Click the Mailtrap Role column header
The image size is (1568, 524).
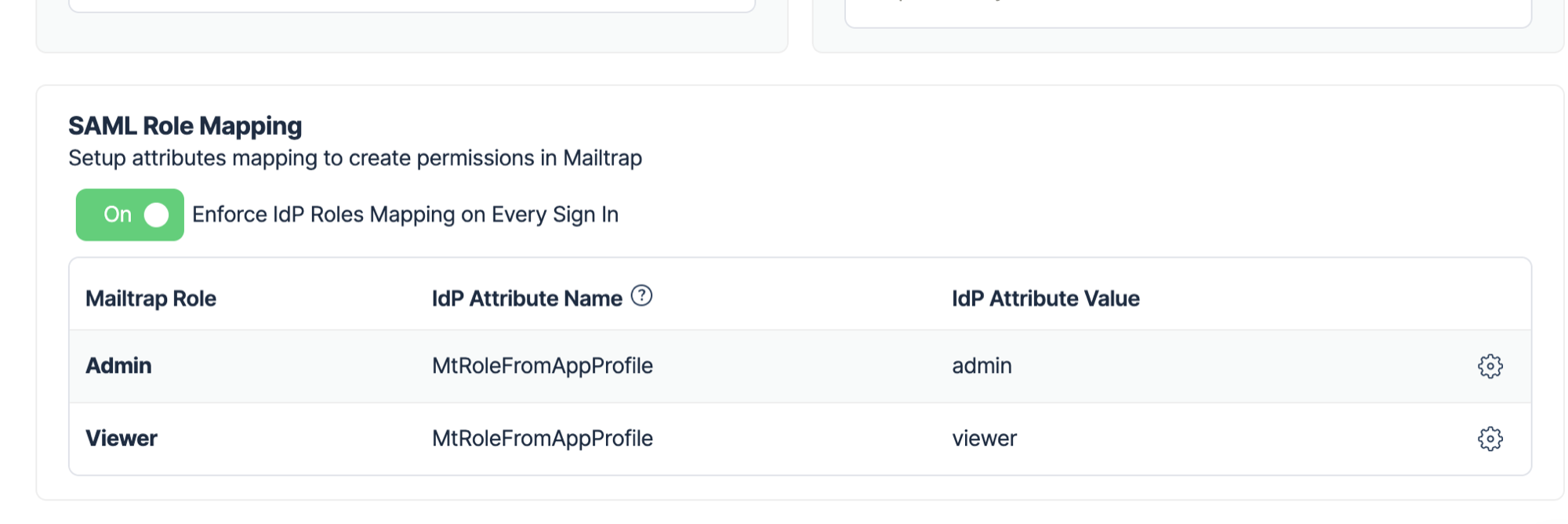tap(151, 298)
